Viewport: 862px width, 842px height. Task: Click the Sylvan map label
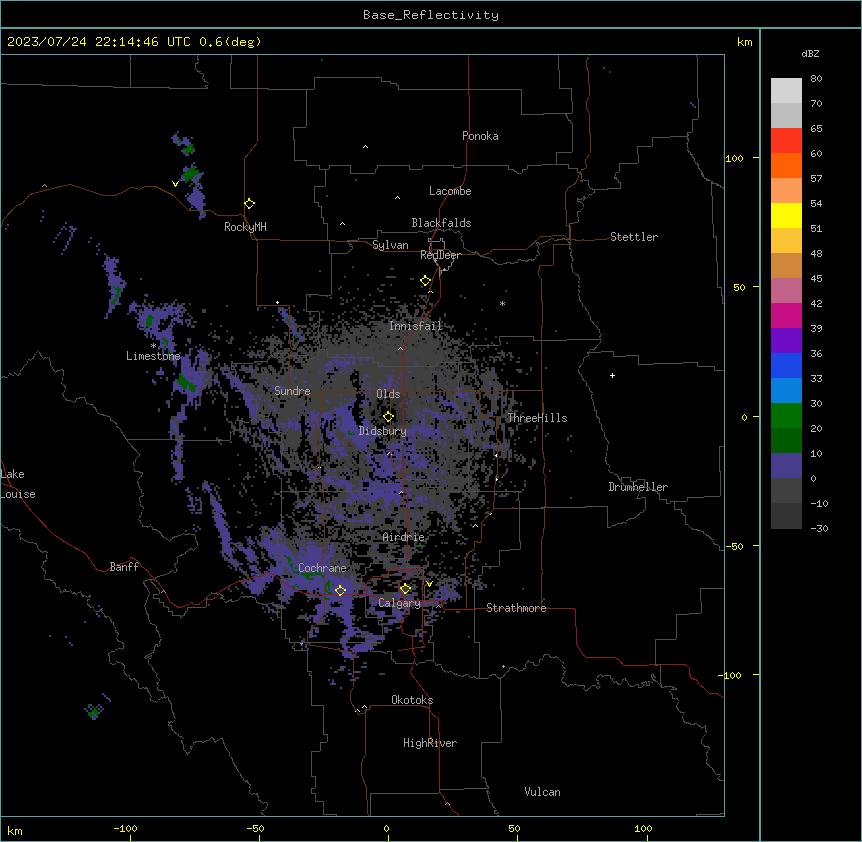tap(390, 245)
